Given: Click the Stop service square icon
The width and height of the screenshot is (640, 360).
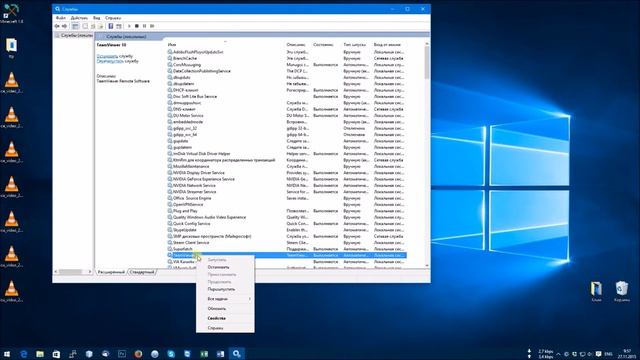Looking at the screenshot, I should point(137,26).
